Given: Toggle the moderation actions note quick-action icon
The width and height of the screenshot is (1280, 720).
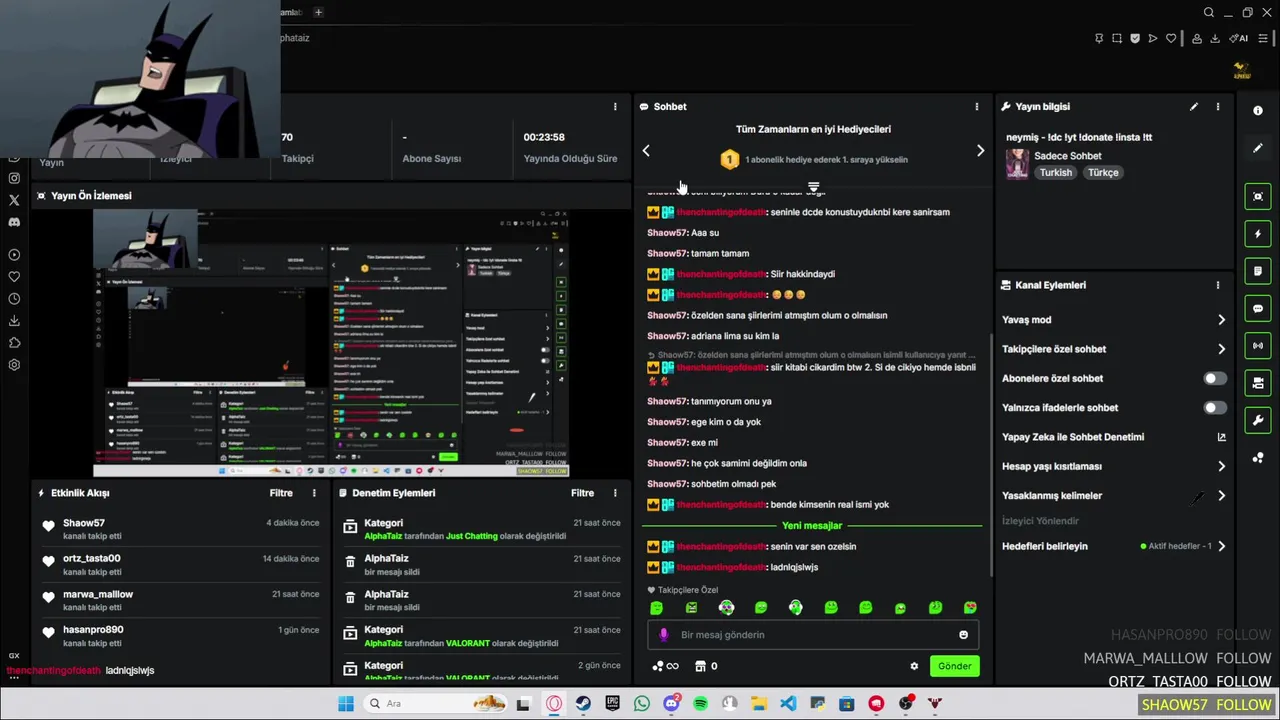Looking at the screenshot, I should pos(1258,271).
